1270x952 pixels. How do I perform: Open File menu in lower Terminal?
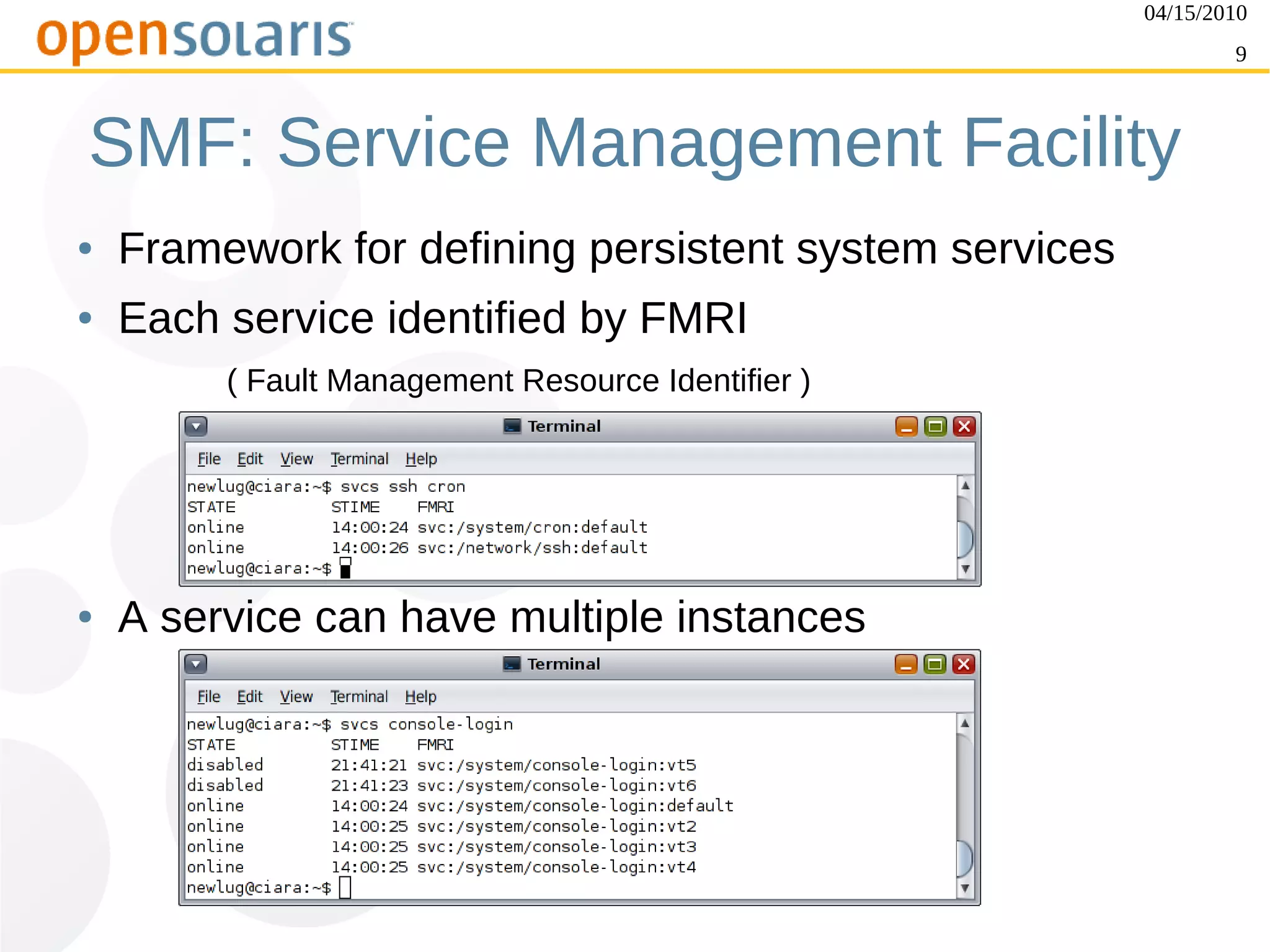click(208, 696)
